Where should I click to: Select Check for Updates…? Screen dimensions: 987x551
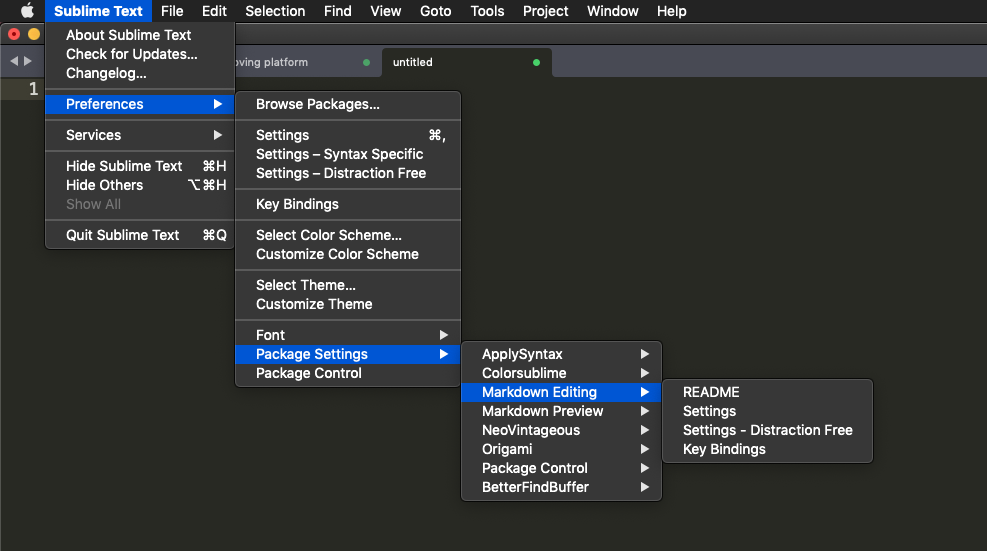140,54
